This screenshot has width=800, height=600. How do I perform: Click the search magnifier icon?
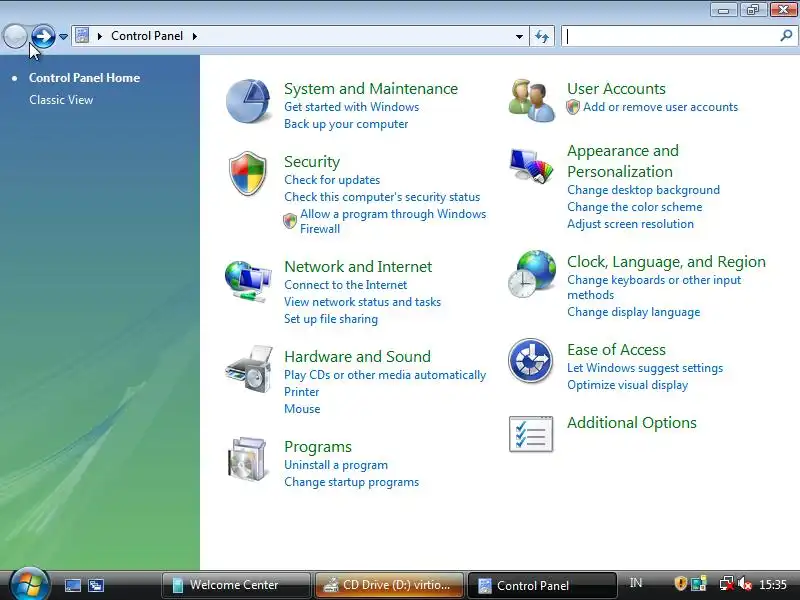pyautogui.click(x=786, y=36)
